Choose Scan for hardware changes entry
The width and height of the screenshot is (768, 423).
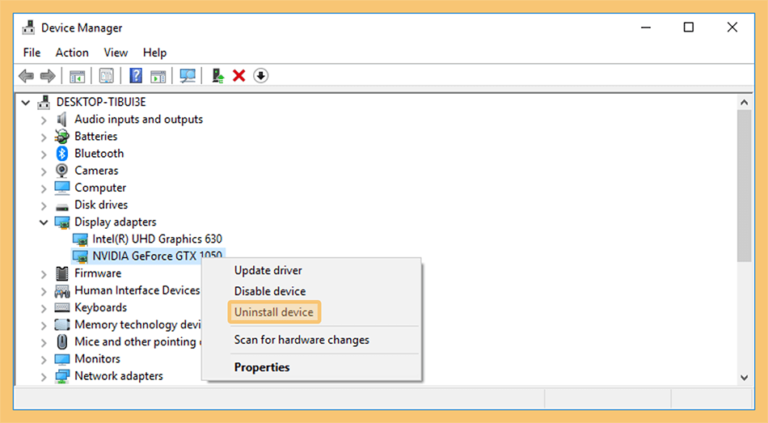[x=302, y=340]
